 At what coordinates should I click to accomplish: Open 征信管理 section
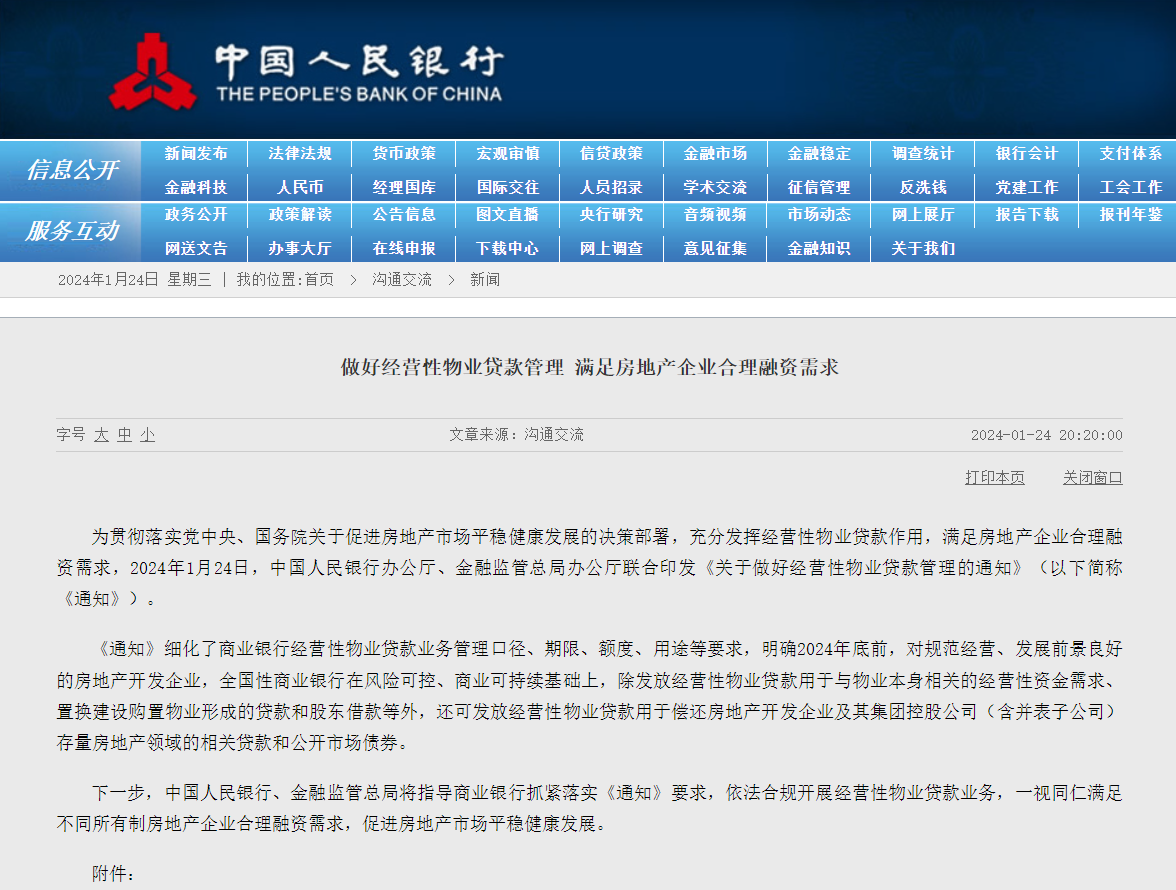pos(819,187)
